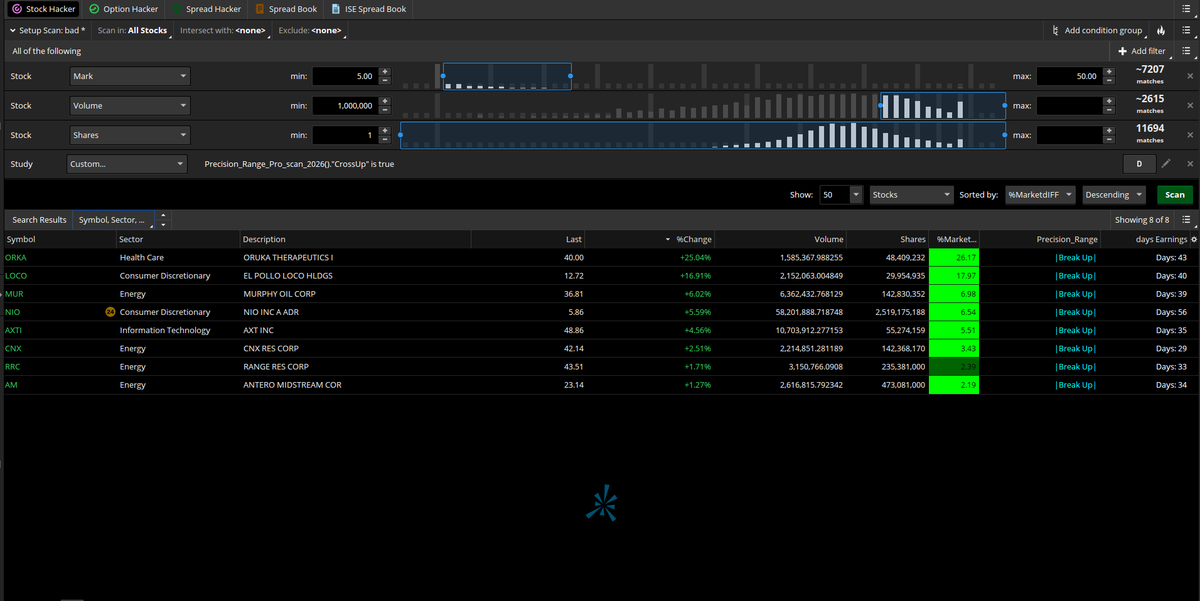Switch to Option Hacker tab
The height and width of the screenshot is (601, 1200).
pyautogui.click(x=123, y=9)
